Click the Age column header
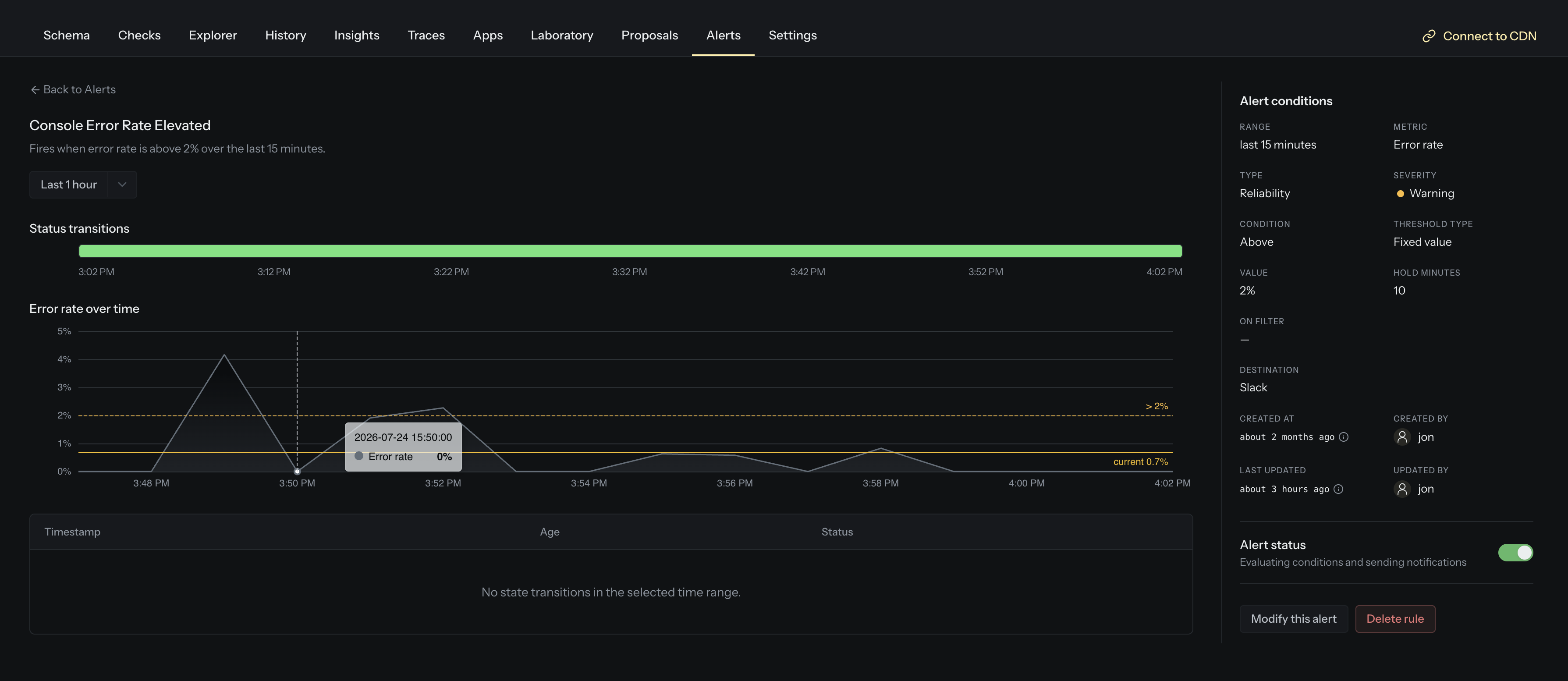 click(550, 532)
